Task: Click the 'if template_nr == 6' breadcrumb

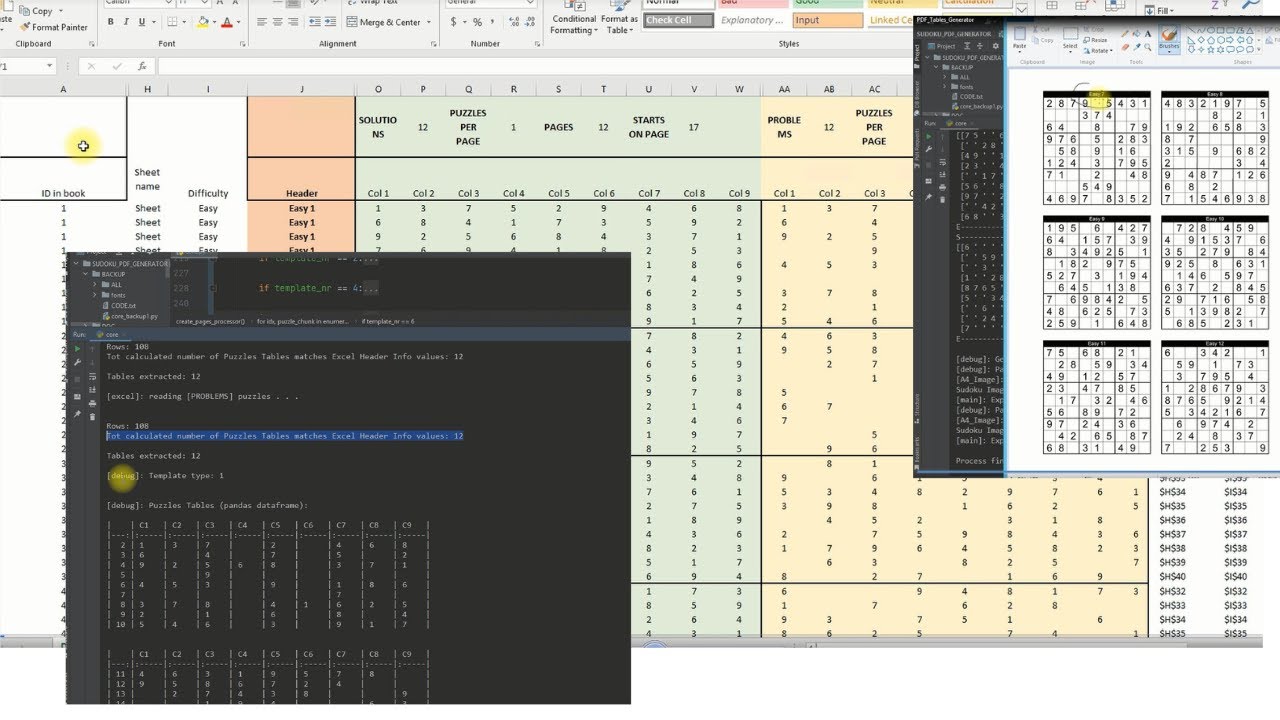Action: 388,322
